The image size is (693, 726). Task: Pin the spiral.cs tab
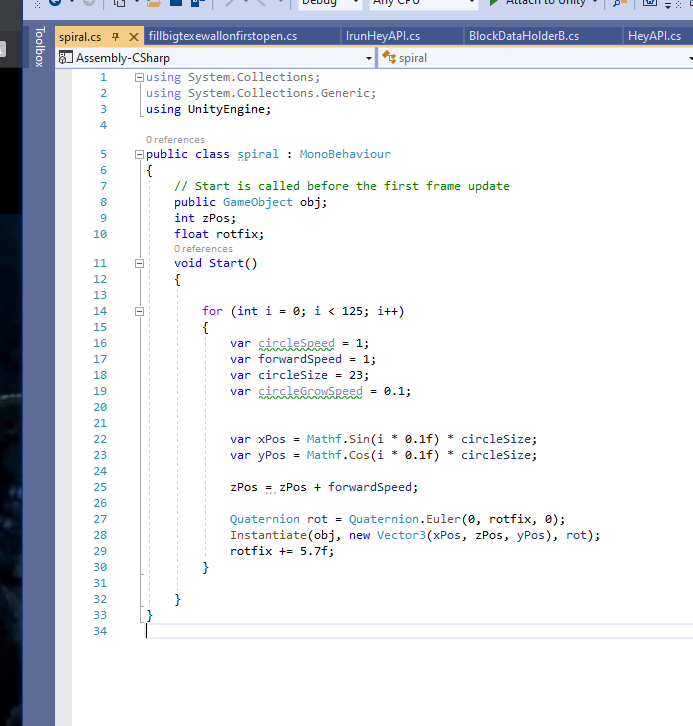click(x=116, y=37)
